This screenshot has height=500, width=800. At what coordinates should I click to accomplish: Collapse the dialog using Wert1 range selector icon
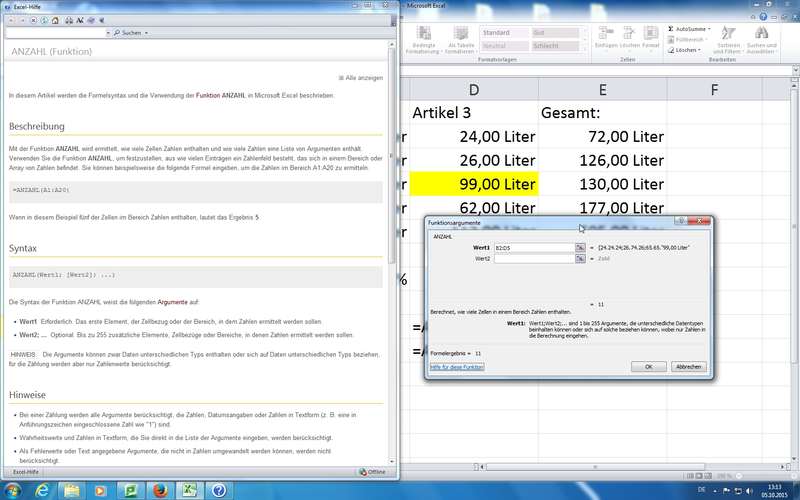580,246
